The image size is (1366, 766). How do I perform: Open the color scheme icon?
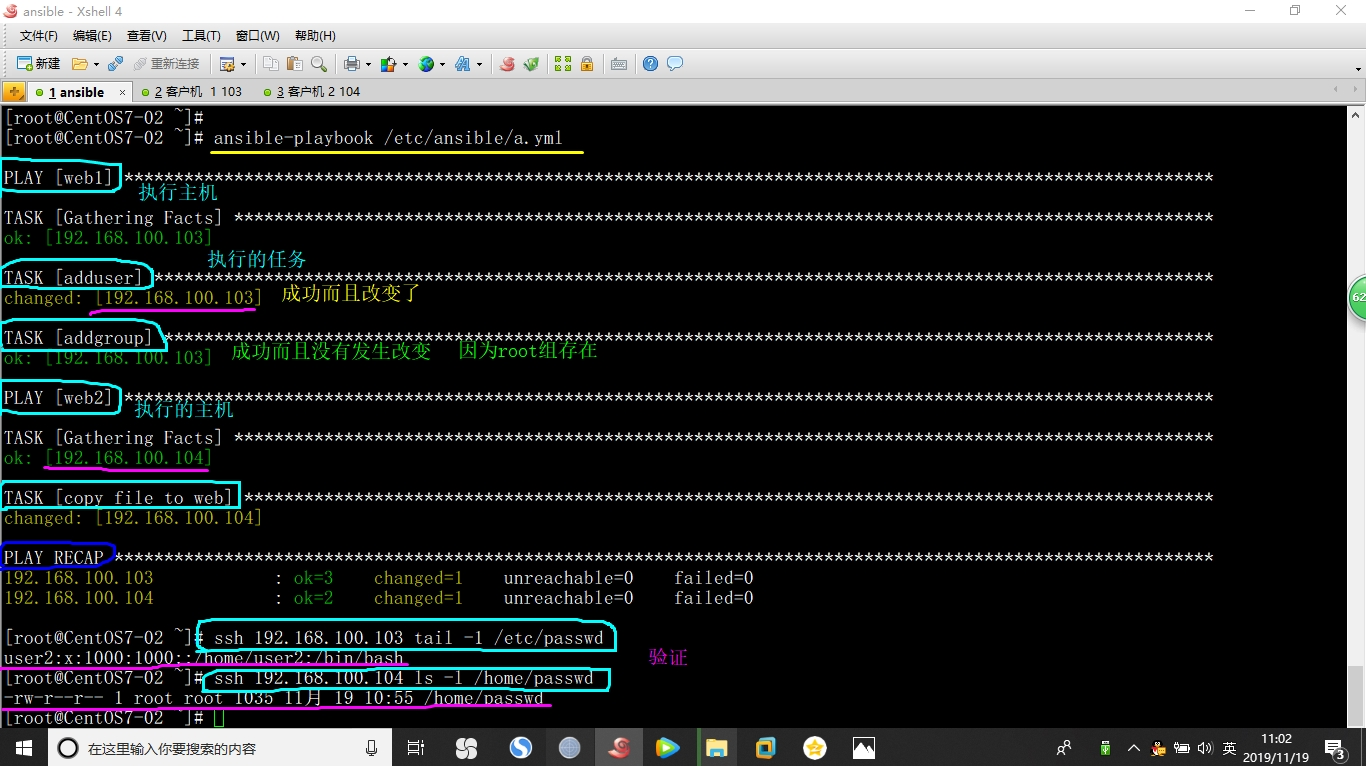coord(389,64)
